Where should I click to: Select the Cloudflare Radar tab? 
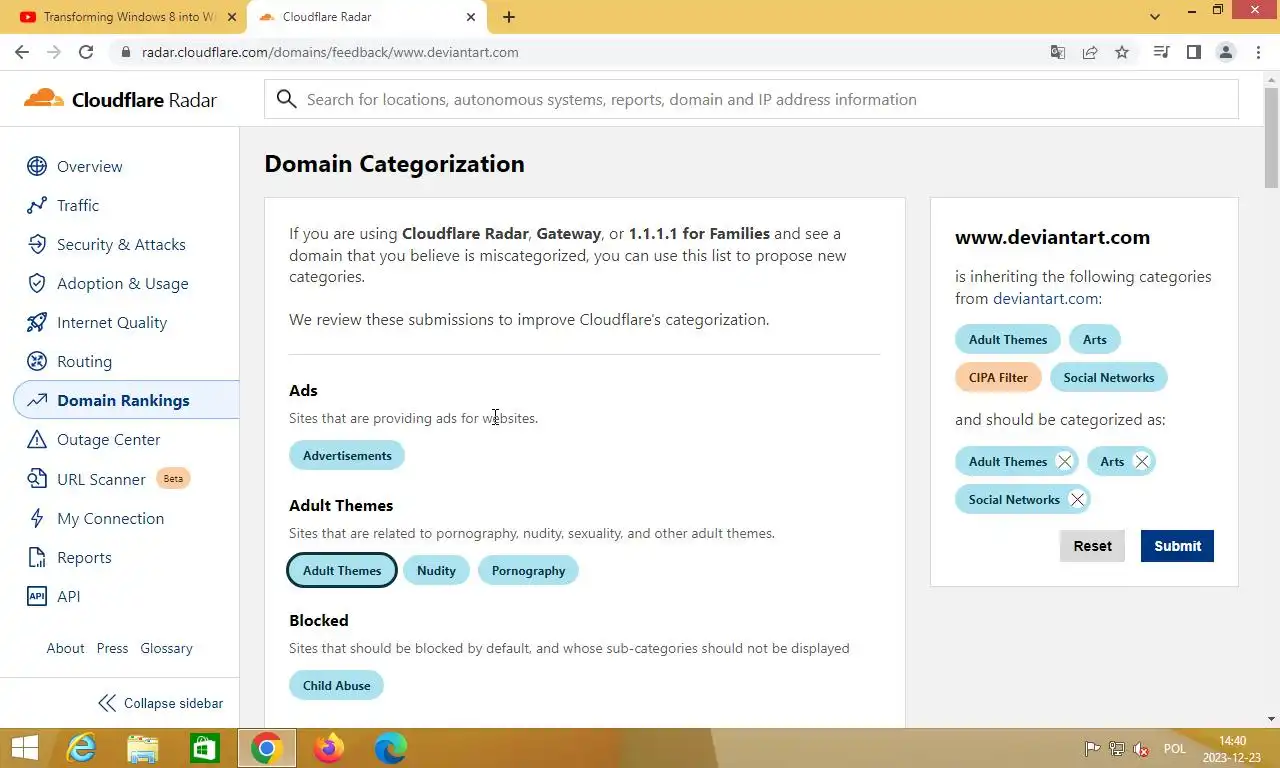point(366,17)
